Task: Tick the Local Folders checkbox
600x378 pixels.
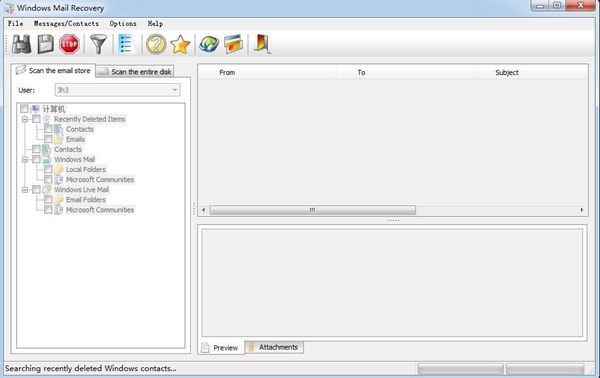Action: [48, 169]
